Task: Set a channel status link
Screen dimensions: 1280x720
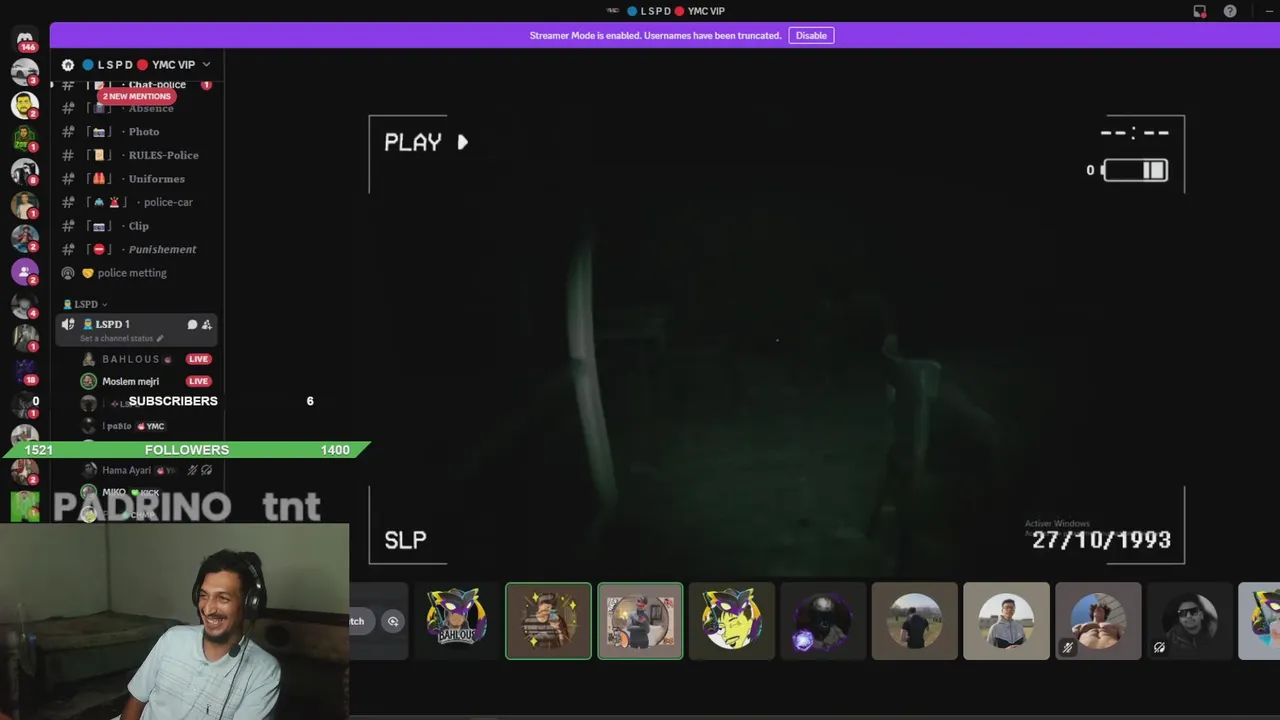Action: pyautogui.click(x=116, y=338)
